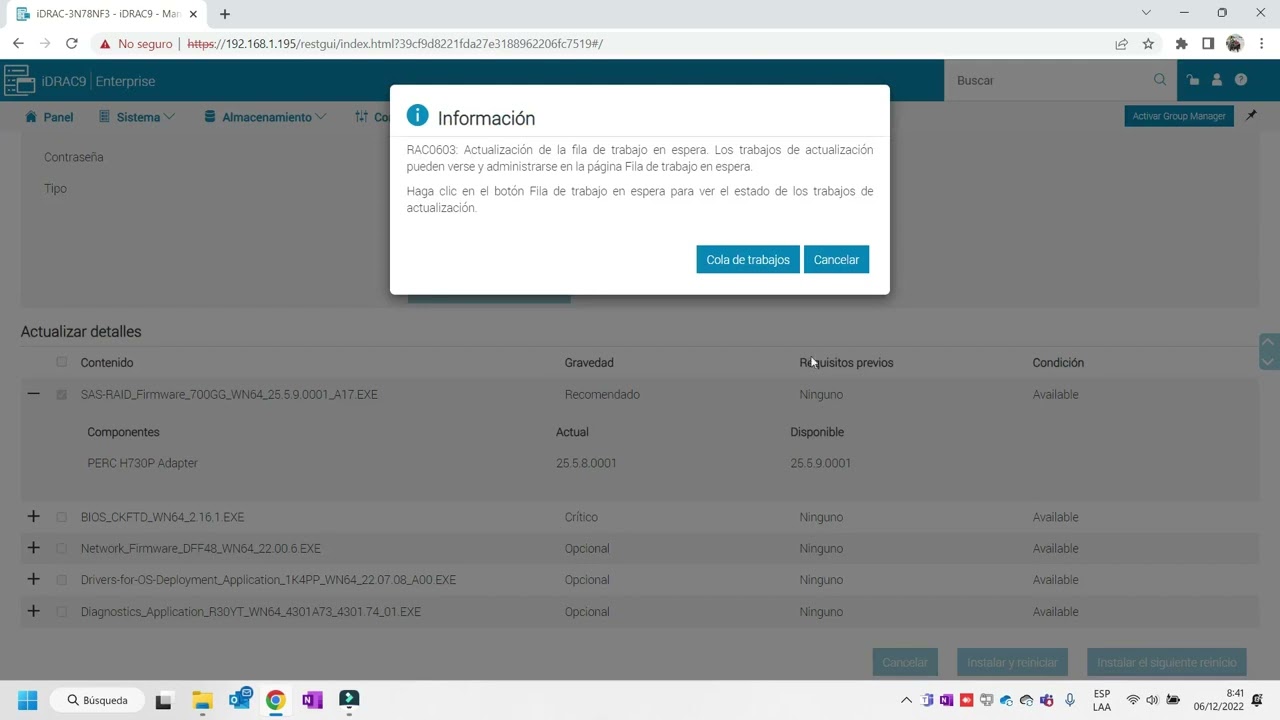Click Instalar el siguiente reinicio button
Screen dimensions: 1280x720
click(1166, 662)
